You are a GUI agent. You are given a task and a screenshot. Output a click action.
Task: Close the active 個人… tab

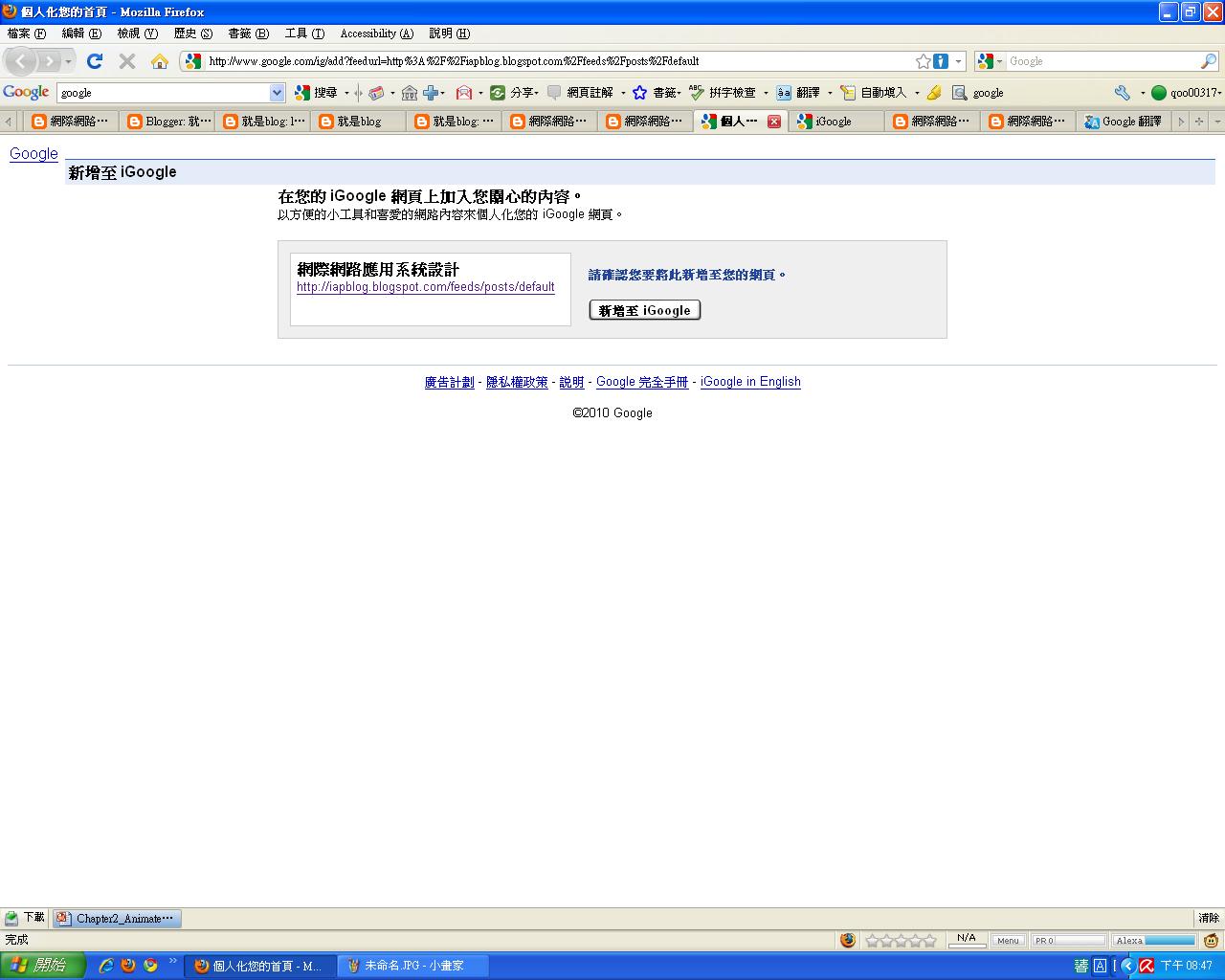pos(774,122)
